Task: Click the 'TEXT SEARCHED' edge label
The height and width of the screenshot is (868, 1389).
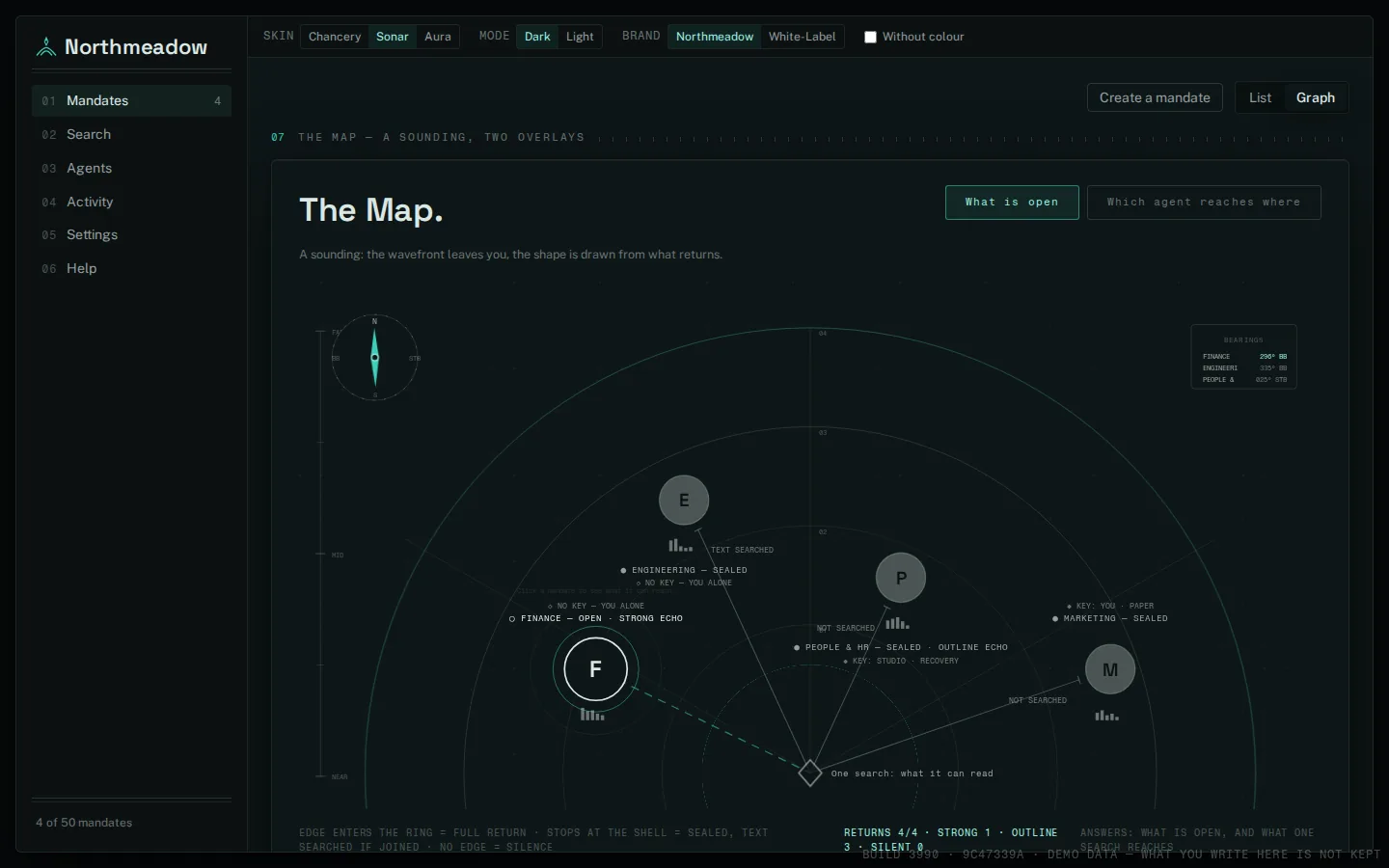Action: pyautogui.click(x=742, y=550)
